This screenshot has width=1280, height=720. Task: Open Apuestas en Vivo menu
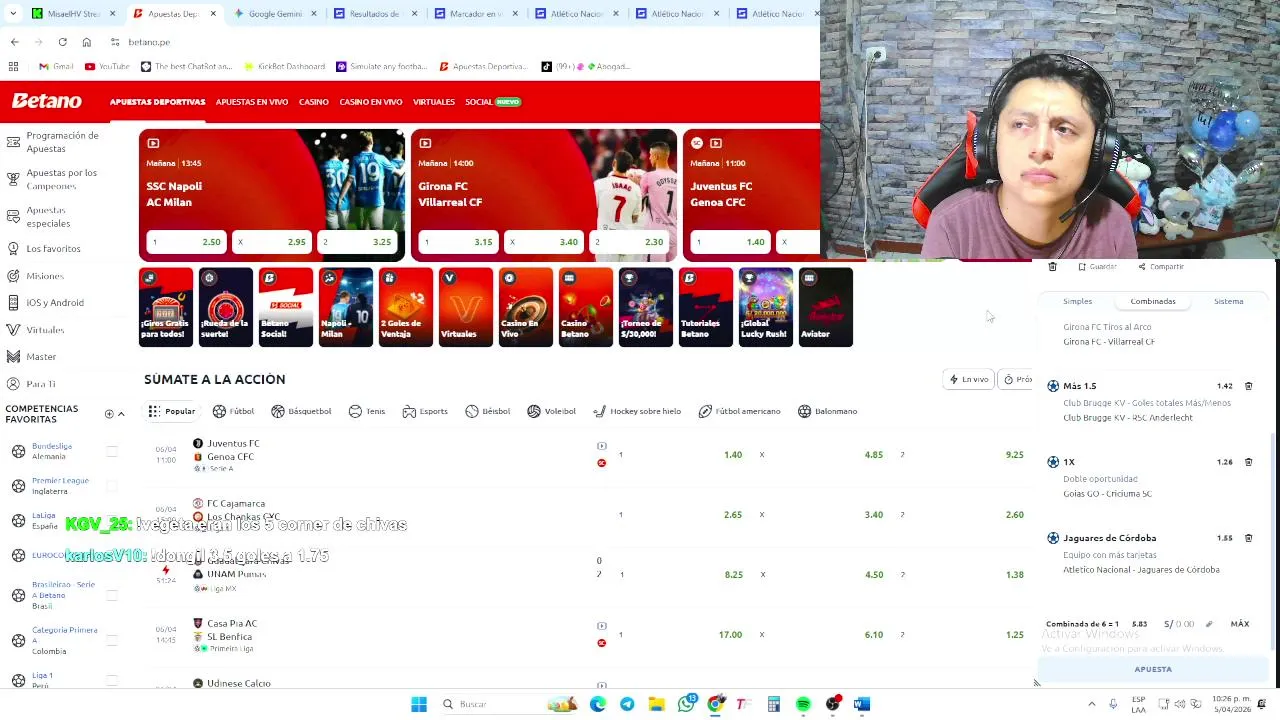tap(252, 102)
